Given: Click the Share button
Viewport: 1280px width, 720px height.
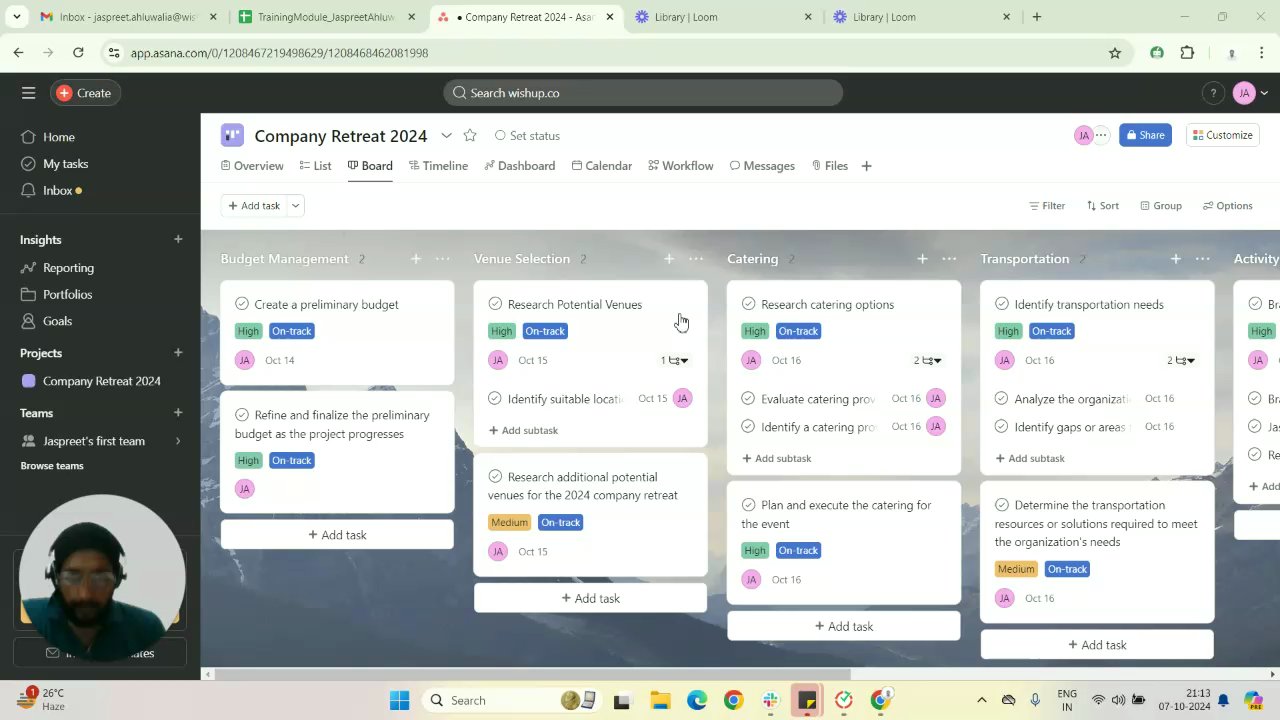Looking at the screenshot, I should click(x=1145, y=135).
